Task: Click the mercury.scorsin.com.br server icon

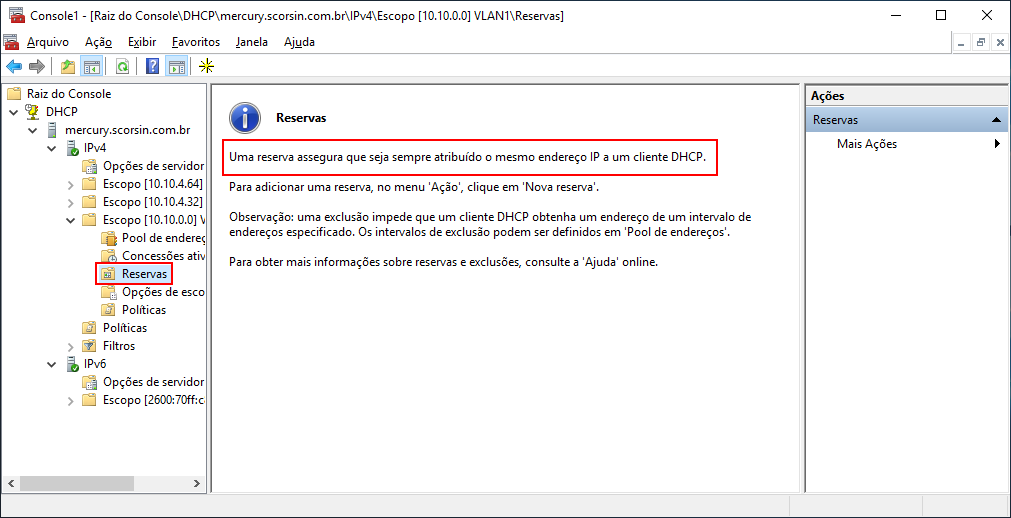Action: point(52,130)
